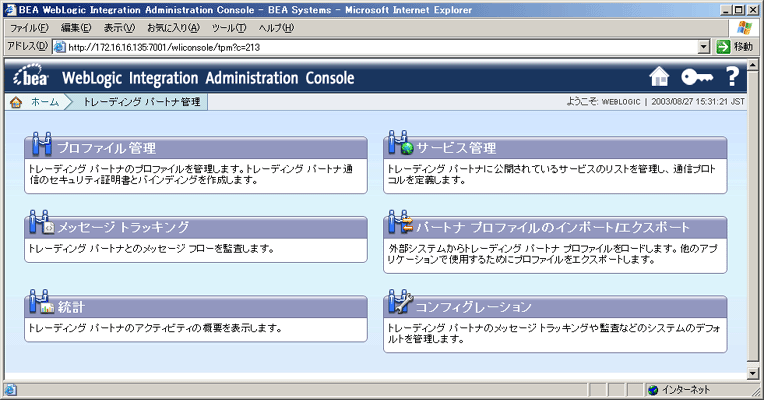Click the コンフィグレーション description text
Screen dimensions: 764x400
(554, 333)
